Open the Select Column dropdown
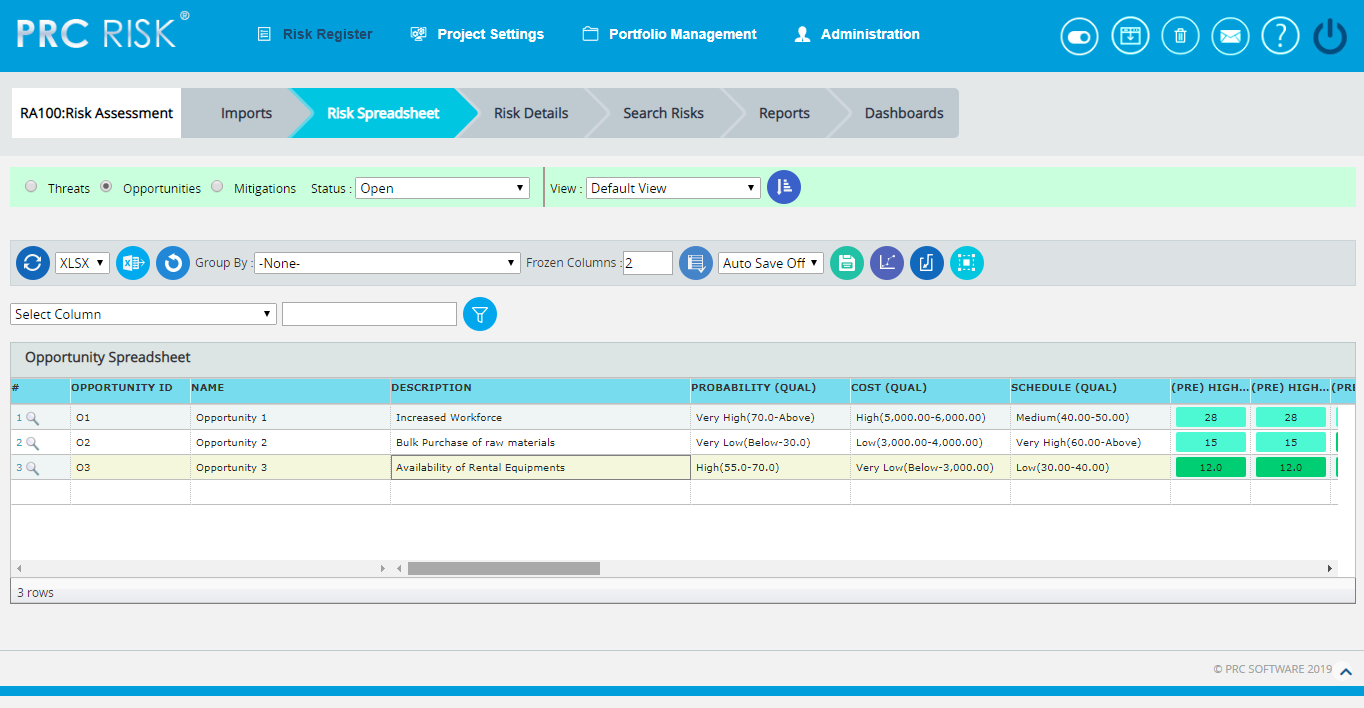Image resolution: width=1364 pixels, height=708 pixels. coord(143,314)
